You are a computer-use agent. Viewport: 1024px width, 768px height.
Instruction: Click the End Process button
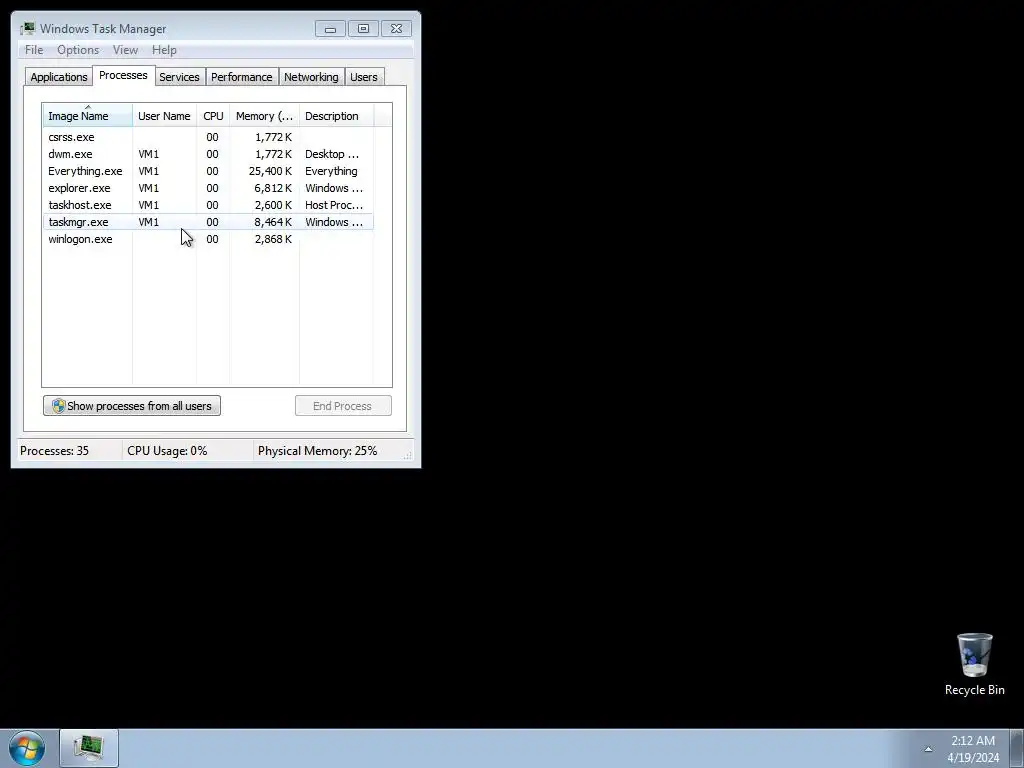coord(343,406)
